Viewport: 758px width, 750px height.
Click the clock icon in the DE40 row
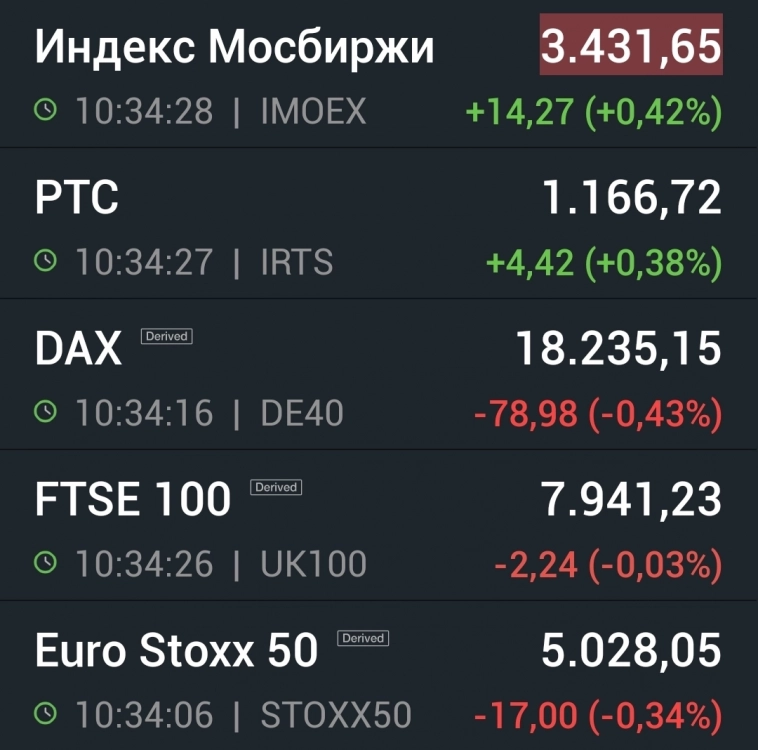(x=46, y=412)
